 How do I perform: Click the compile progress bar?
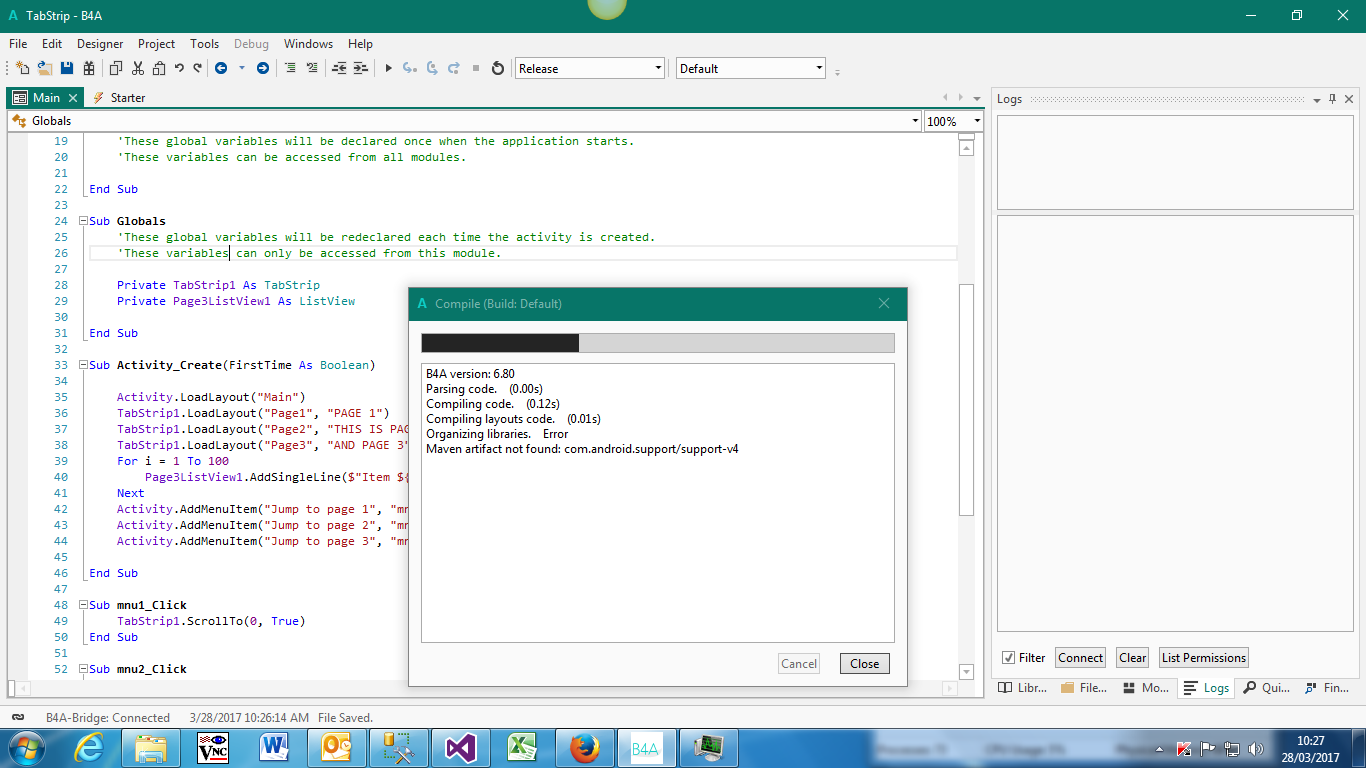tap(657, 343)
